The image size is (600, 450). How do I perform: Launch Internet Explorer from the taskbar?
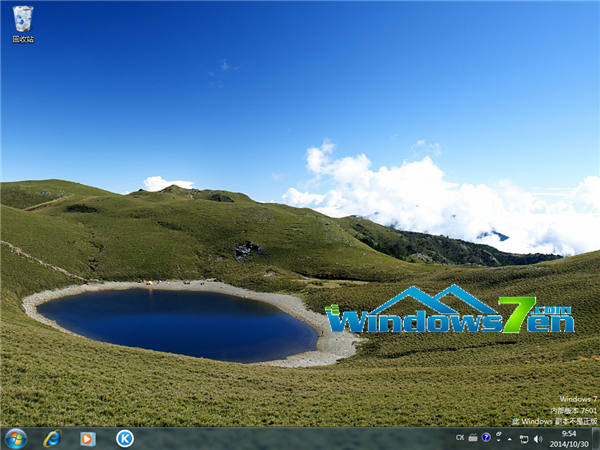click(x=52, y=438)
